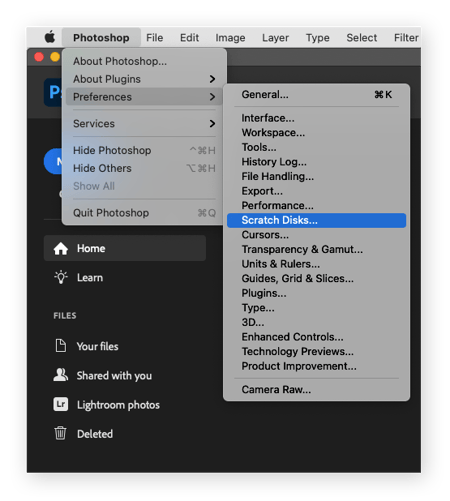Viewport: 450px width, 501px height.
Task: Open the Layer menu
Action: click(275, 38)
